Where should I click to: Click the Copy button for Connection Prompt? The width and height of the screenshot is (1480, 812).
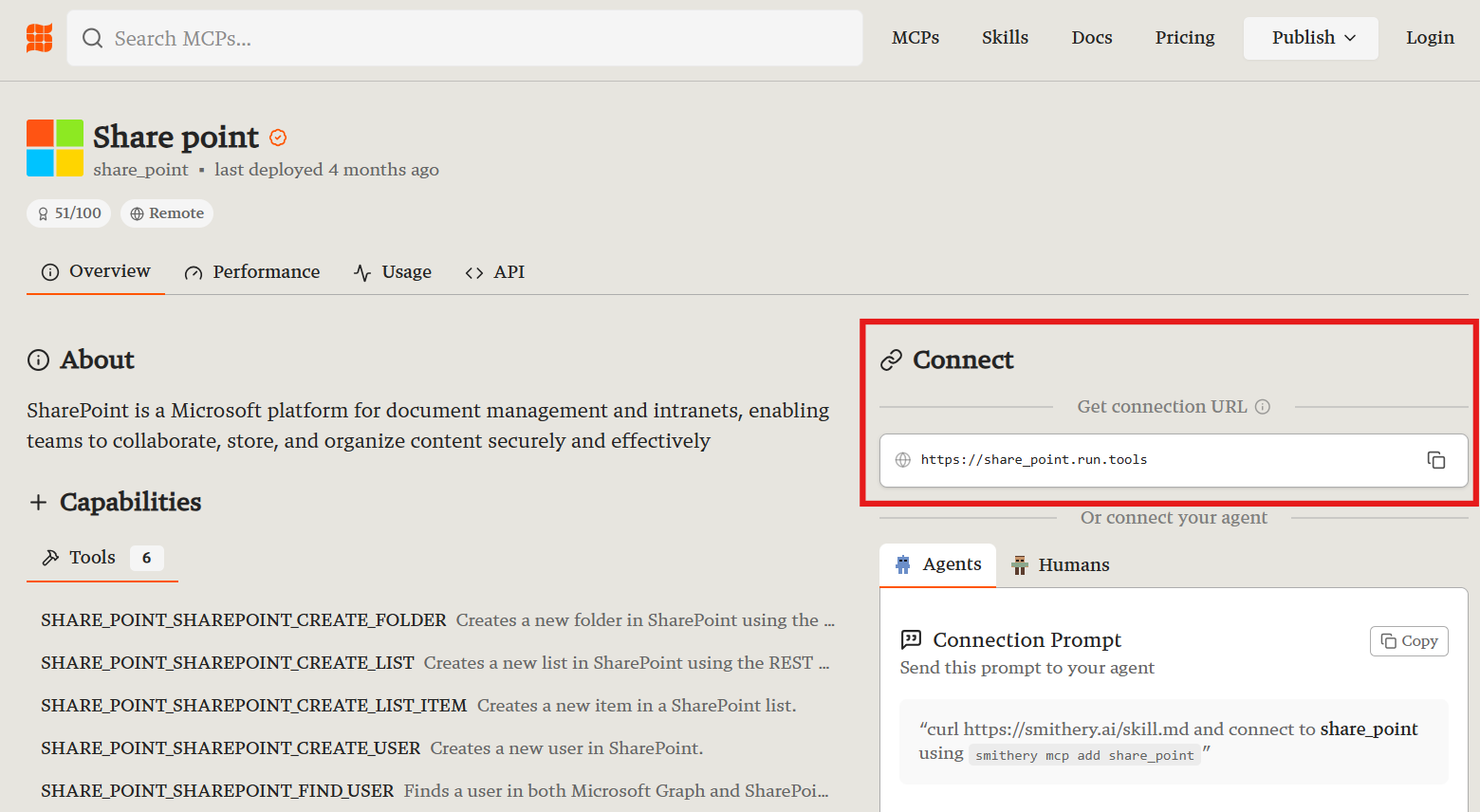tap(1409, 641)
